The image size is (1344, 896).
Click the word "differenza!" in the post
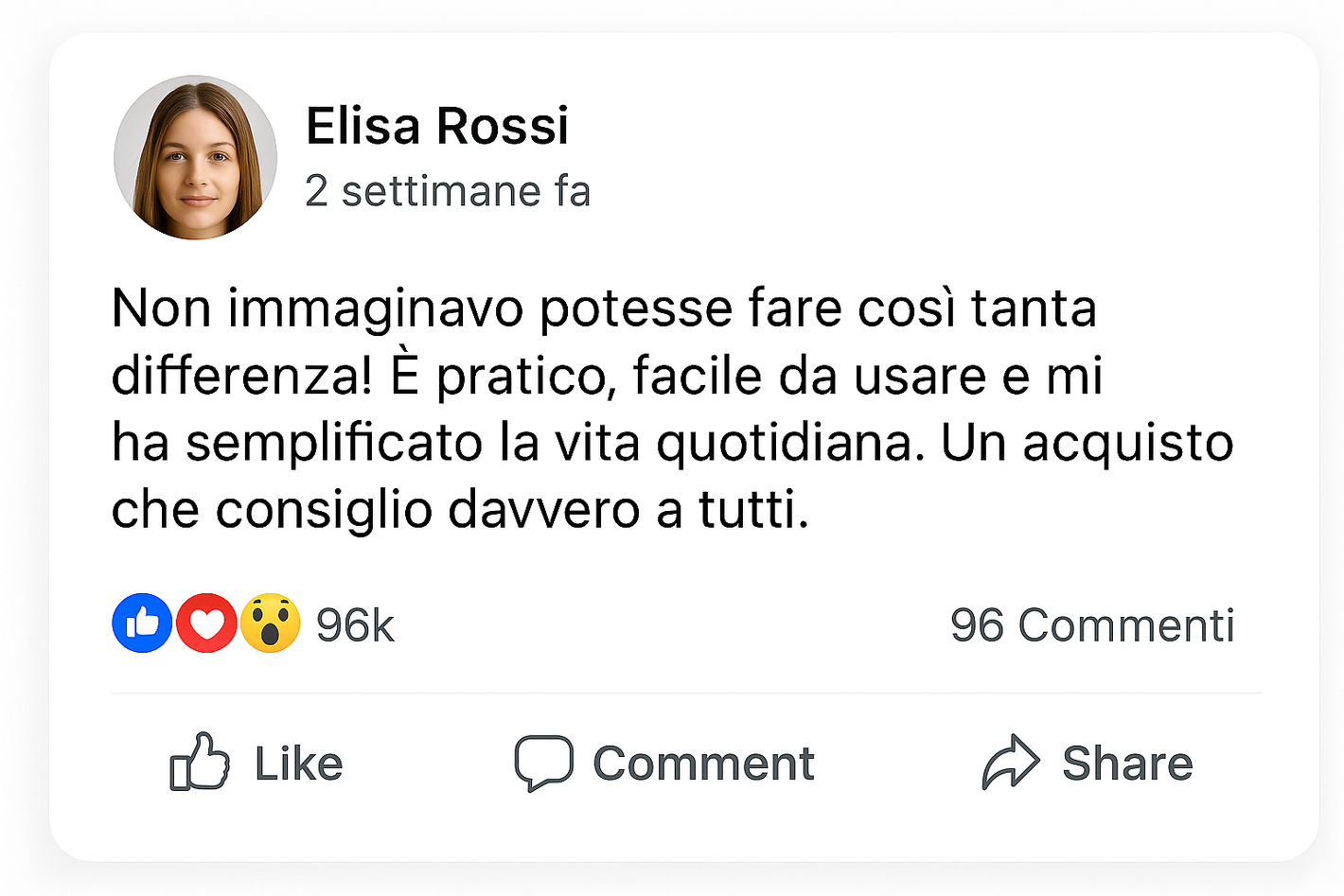[241, 376]
